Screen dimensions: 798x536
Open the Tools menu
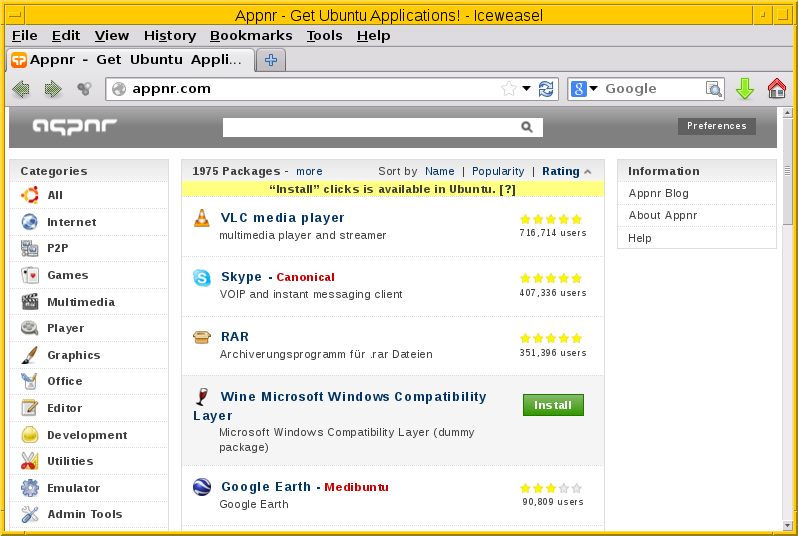click(x=324, y=36)
